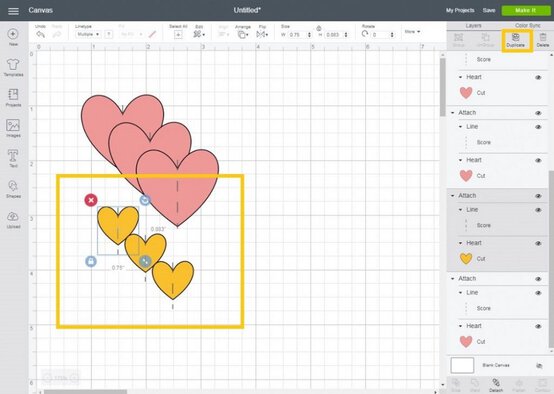Collapse the yellow Heart layer
The width and height of the screenshot is (554, 394).
tap(460, 243)
